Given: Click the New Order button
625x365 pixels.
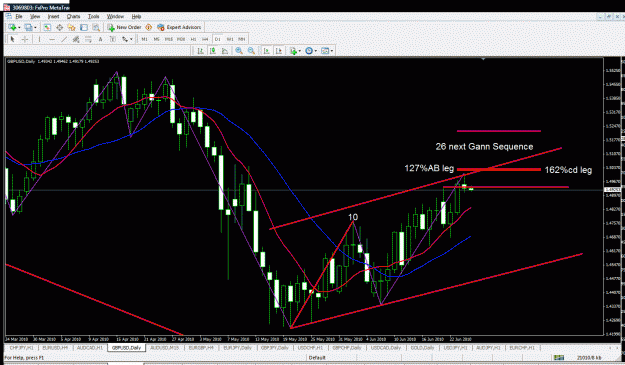Looking at the screenshot, I should (x=124, y=27).
